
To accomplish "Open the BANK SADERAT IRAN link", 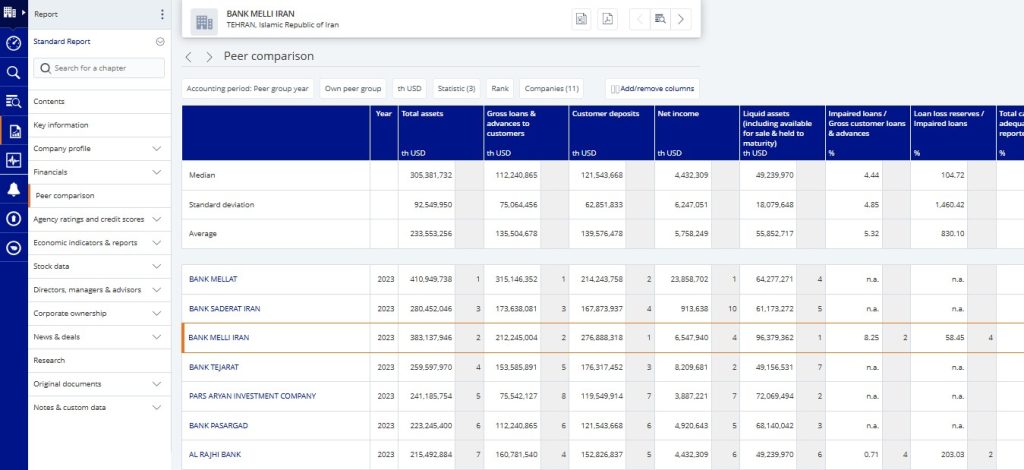I will pyautogui.click(x=225, y=308).
